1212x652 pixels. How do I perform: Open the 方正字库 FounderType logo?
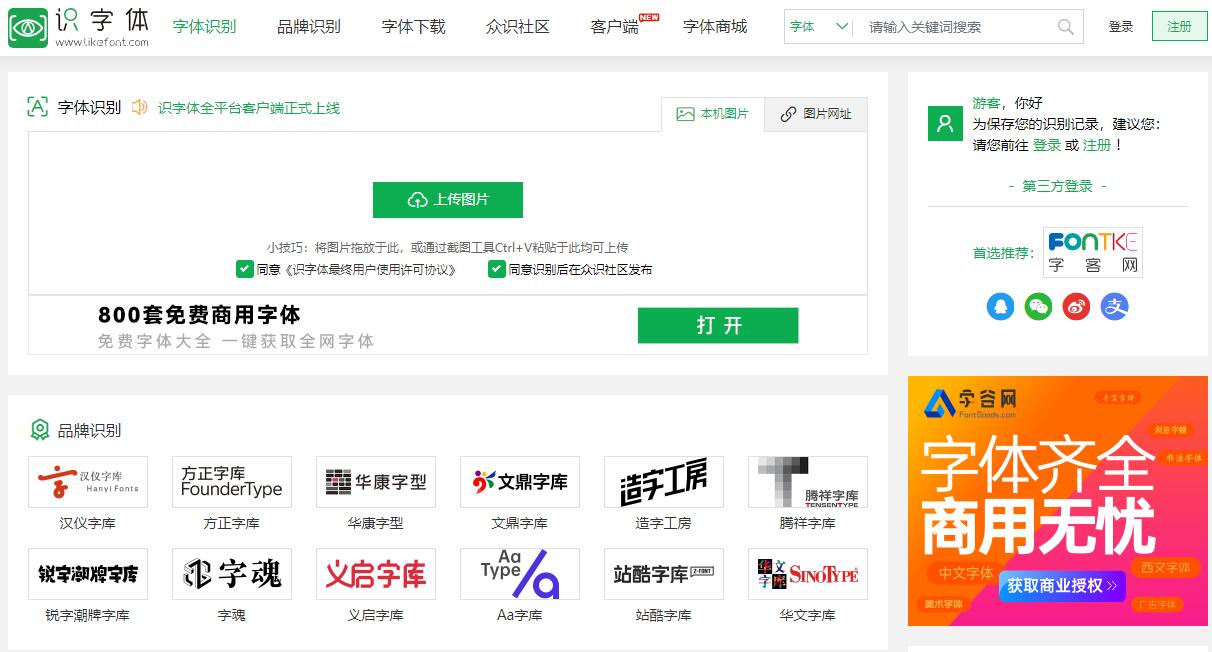click(x=232, y=482)
